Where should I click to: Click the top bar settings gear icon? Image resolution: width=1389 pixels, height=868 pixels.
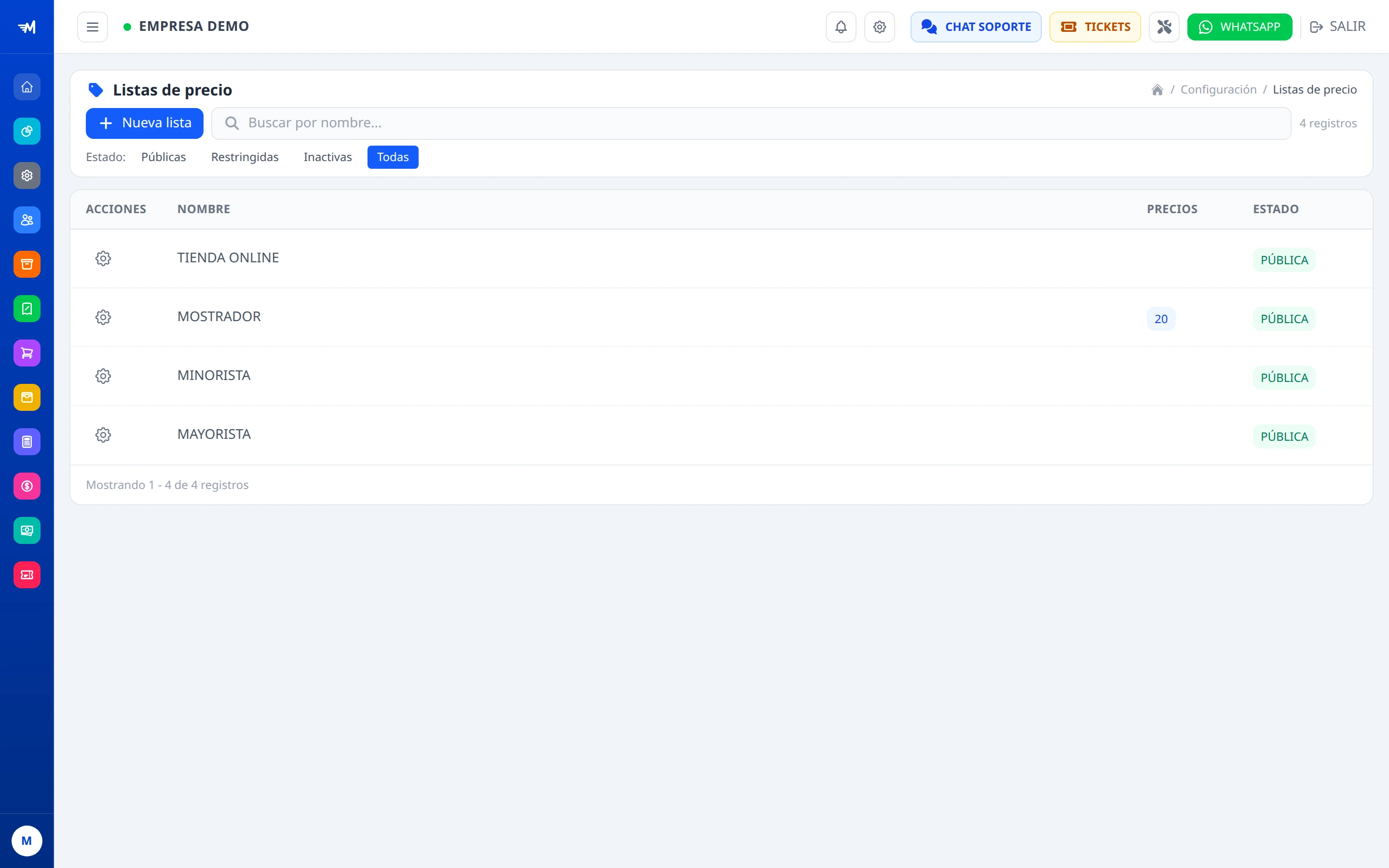(x=879, y=27)
